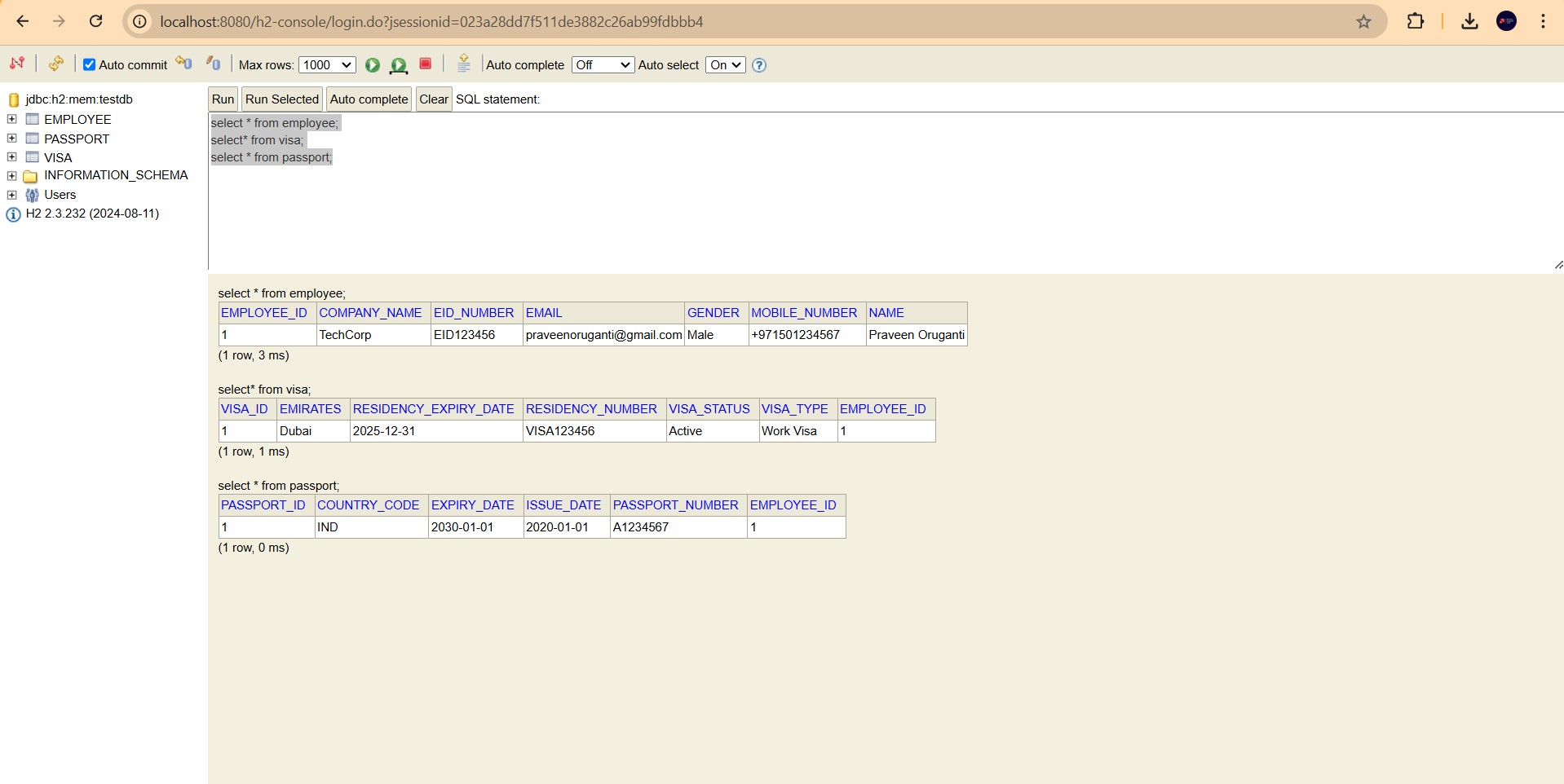Reload the page with browser refresh

[x=95, y=21]
